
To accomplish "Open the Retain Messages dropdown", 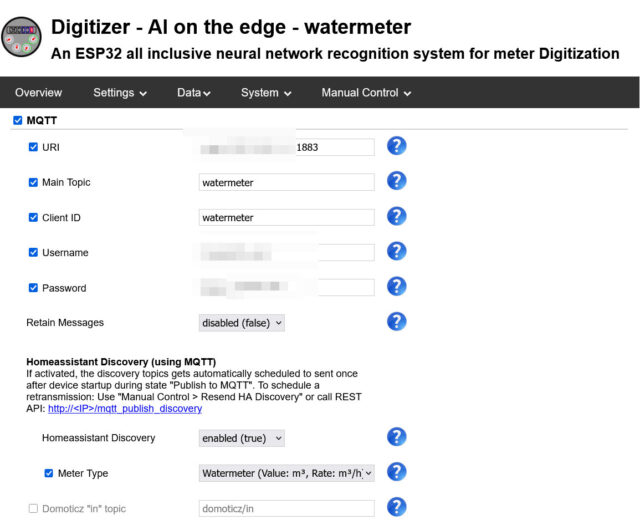I will (242, 323).
